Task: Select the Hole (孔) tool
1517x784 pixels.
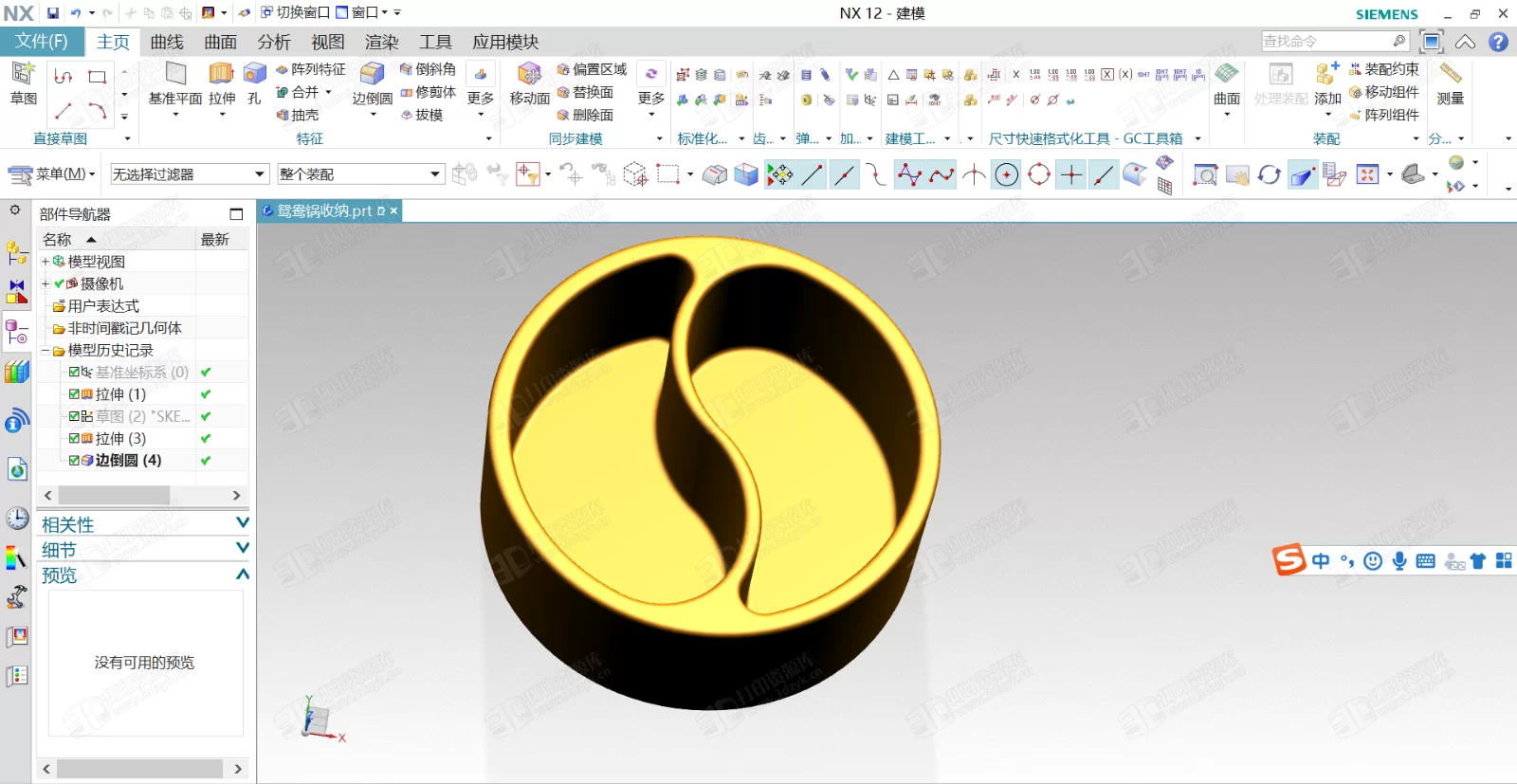Action: point(254,82)
